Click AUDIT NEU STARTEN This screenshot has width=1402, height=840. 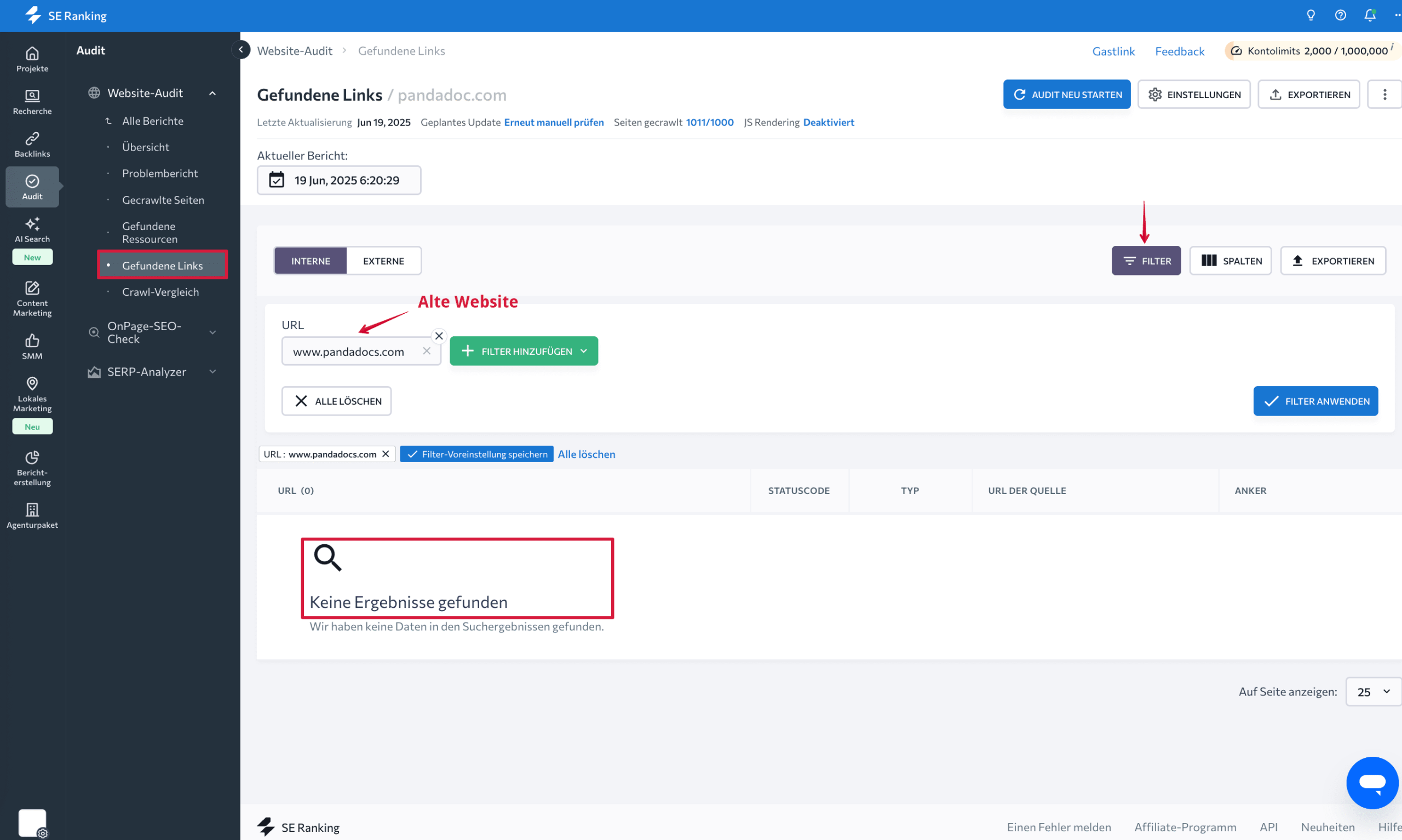tap(1066, 95)
